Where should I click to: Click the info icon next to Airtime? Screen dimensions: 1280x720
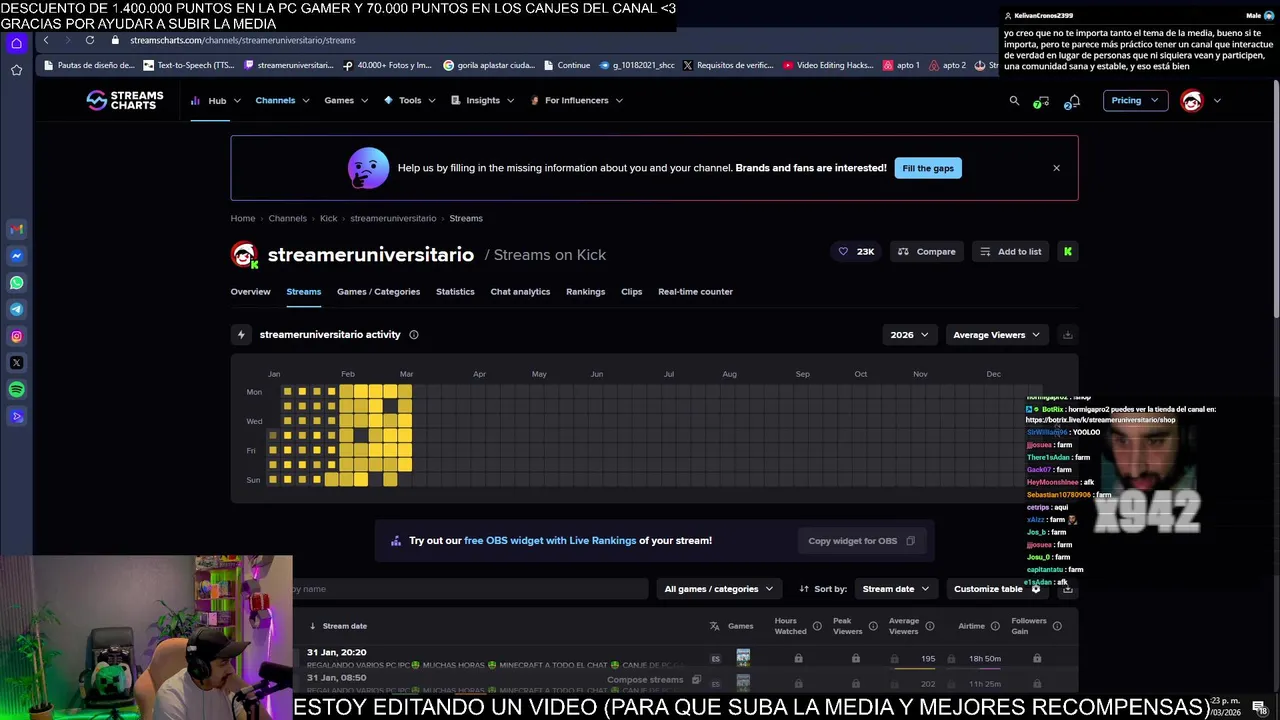click(x=995, y=626)
